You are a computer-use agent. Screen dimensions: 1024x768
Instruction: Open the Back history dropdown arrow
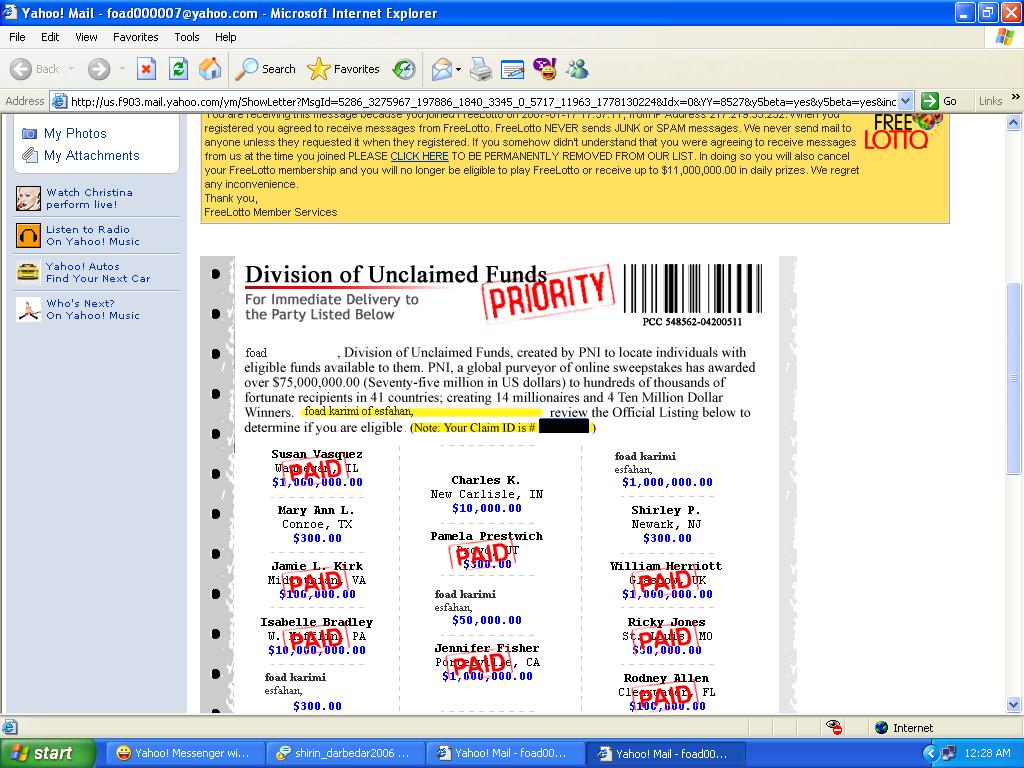coord(71,69)
